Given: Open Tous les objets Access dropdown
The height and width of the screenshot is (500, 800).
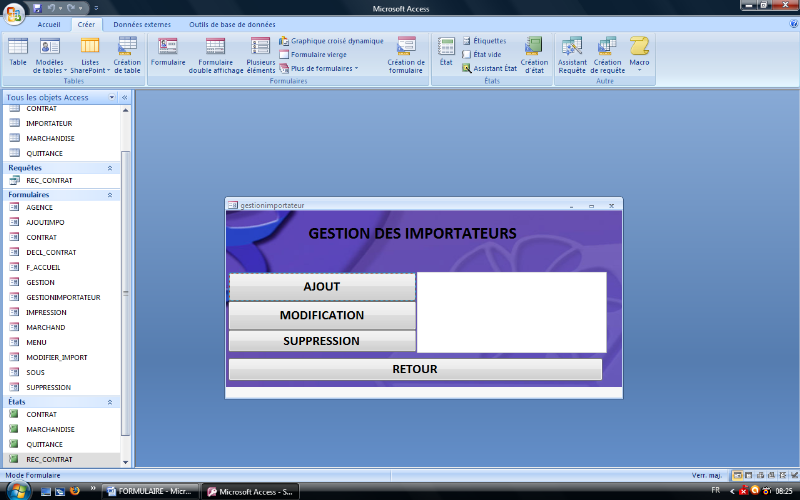Looking at the screenshot, I should [x=111, y=98].
